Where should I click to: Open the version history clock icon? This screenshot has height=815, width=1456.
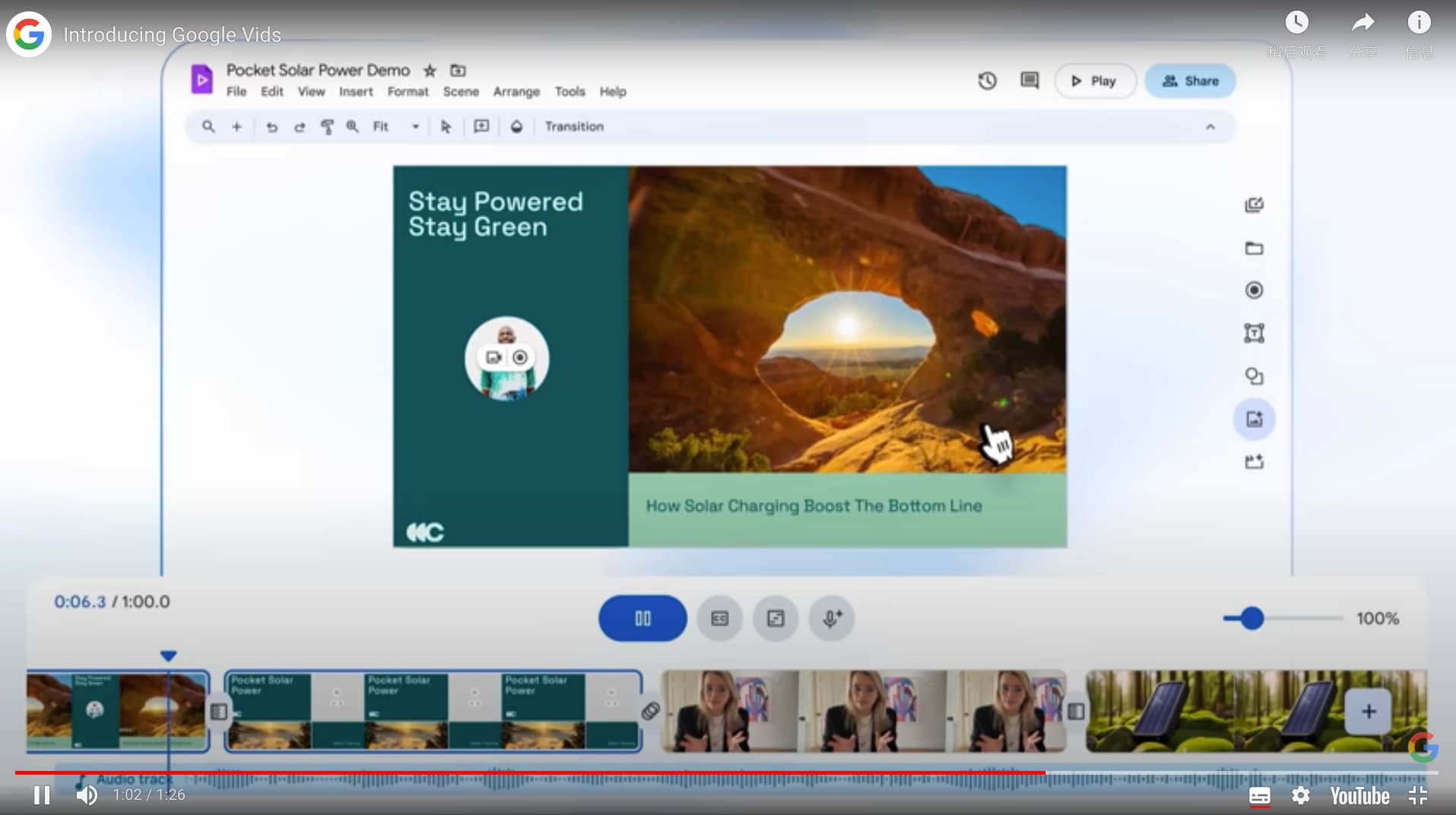coord(987,81)
